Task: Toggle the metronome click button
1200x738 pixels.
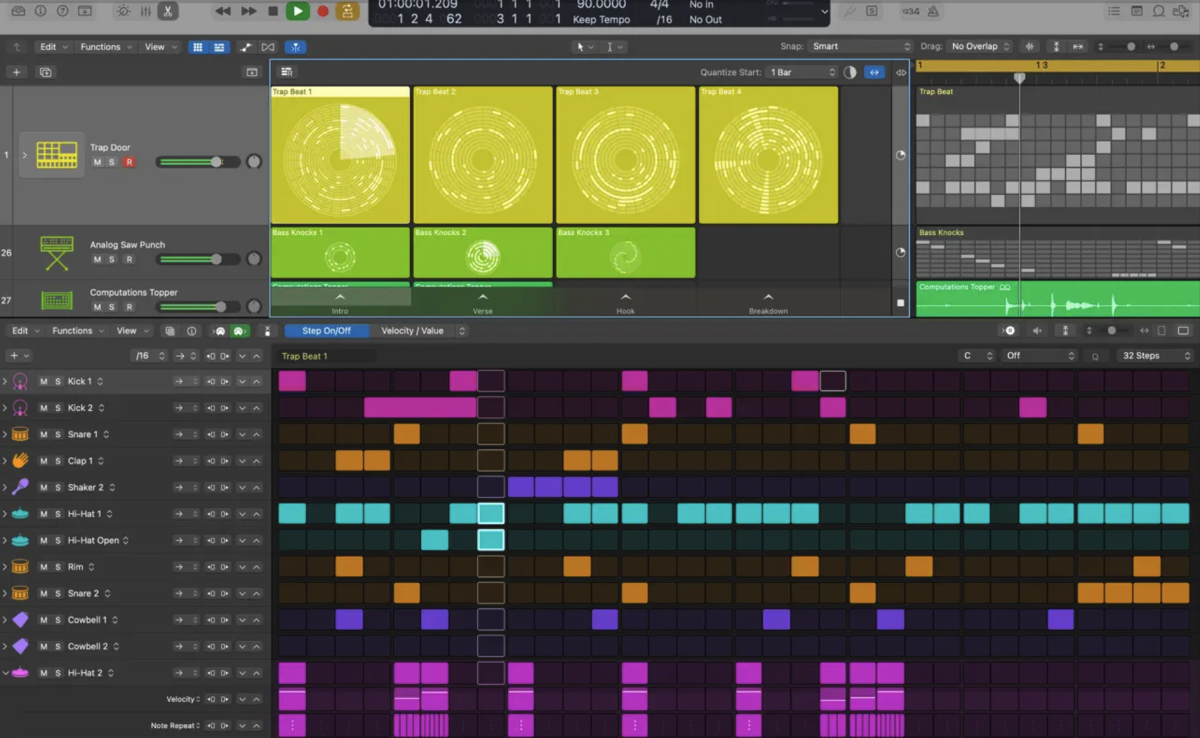Action: click(x=933, y=11)
